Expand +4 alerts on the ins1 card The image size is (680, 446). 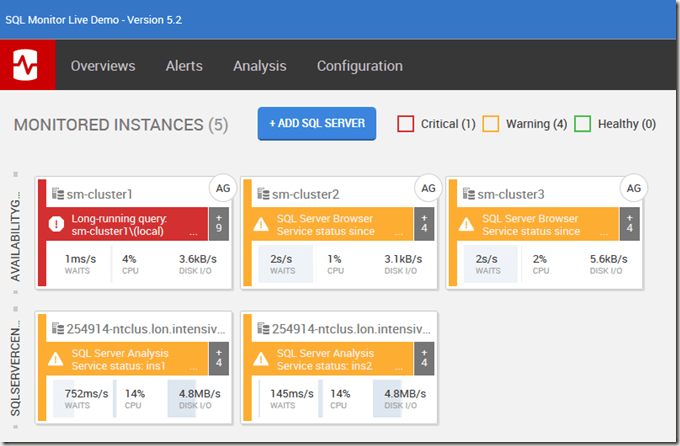(219, 359)
